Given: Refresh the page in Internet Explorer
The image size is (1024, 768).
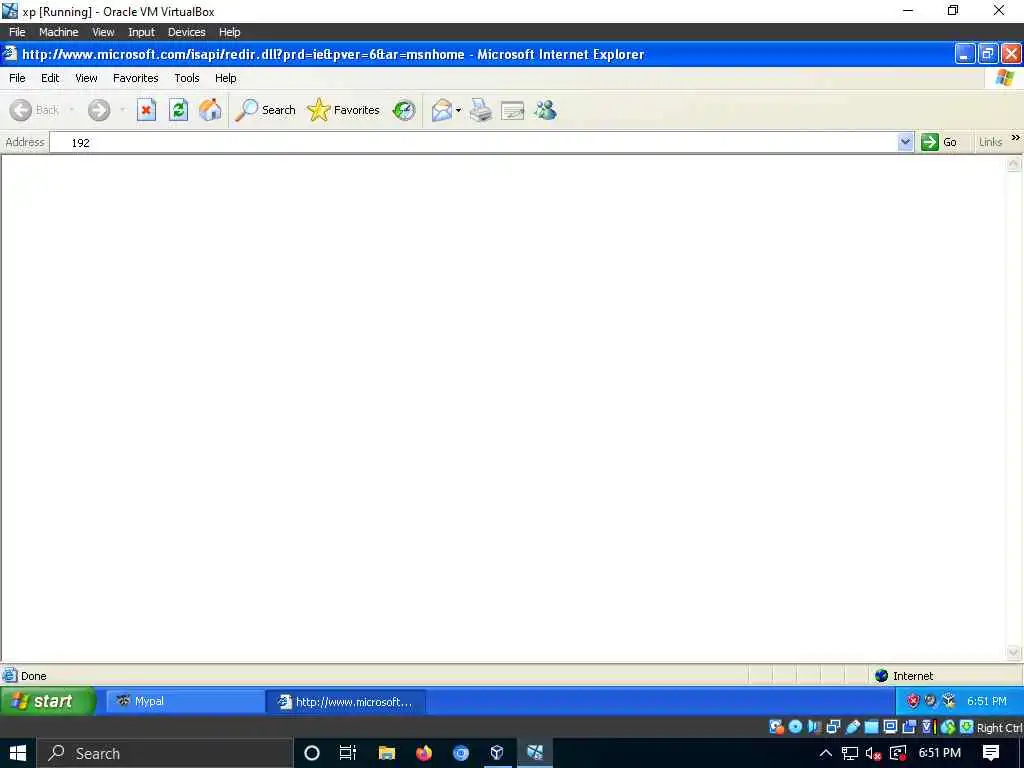Looking at the screenshot, I should [x=178, y=110].
